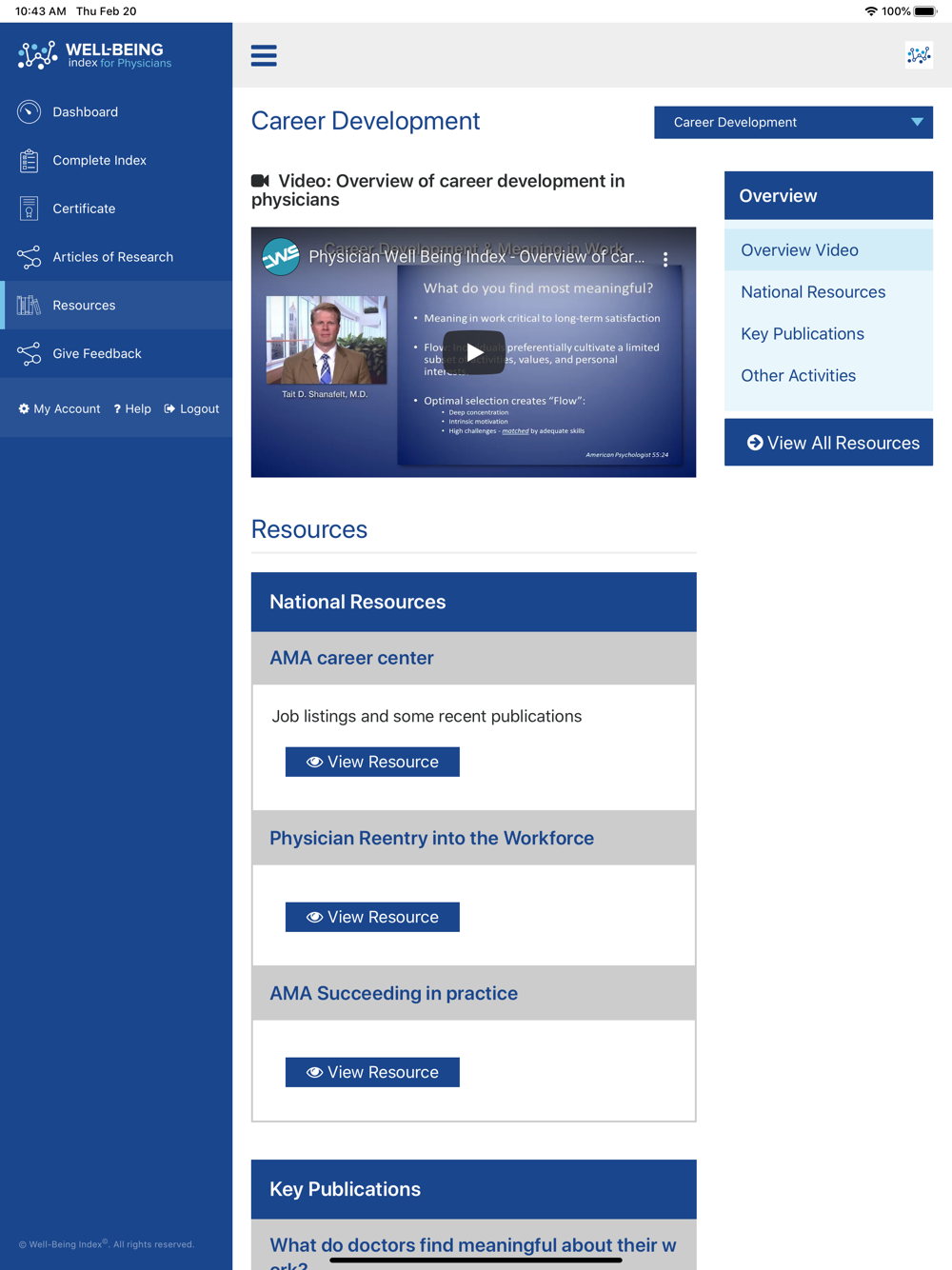Go to Dashboard
This screenshot has height=1270, width=952.
coord(116,111)
